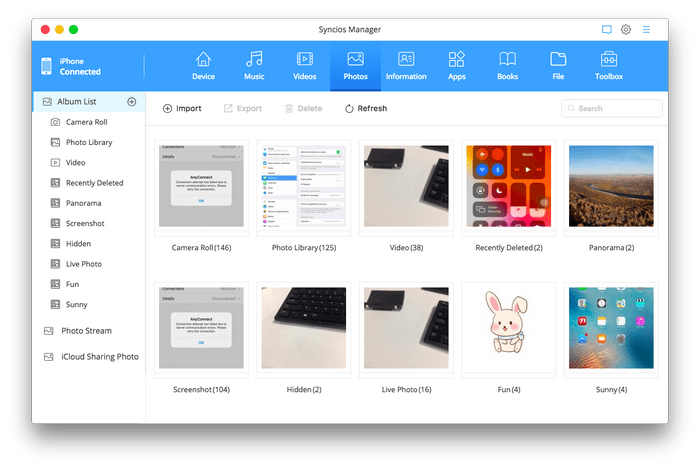Click the add album plus icon
700x469 pixels.
coord(131,101)
